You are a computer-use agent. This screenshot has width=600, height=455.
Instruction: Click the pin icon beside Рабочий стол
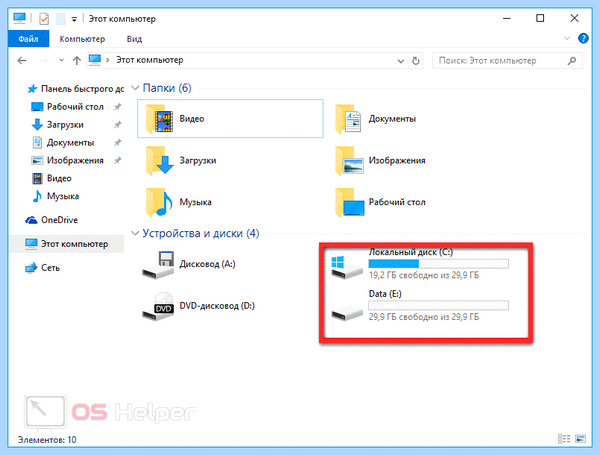[x=117, y=107]
